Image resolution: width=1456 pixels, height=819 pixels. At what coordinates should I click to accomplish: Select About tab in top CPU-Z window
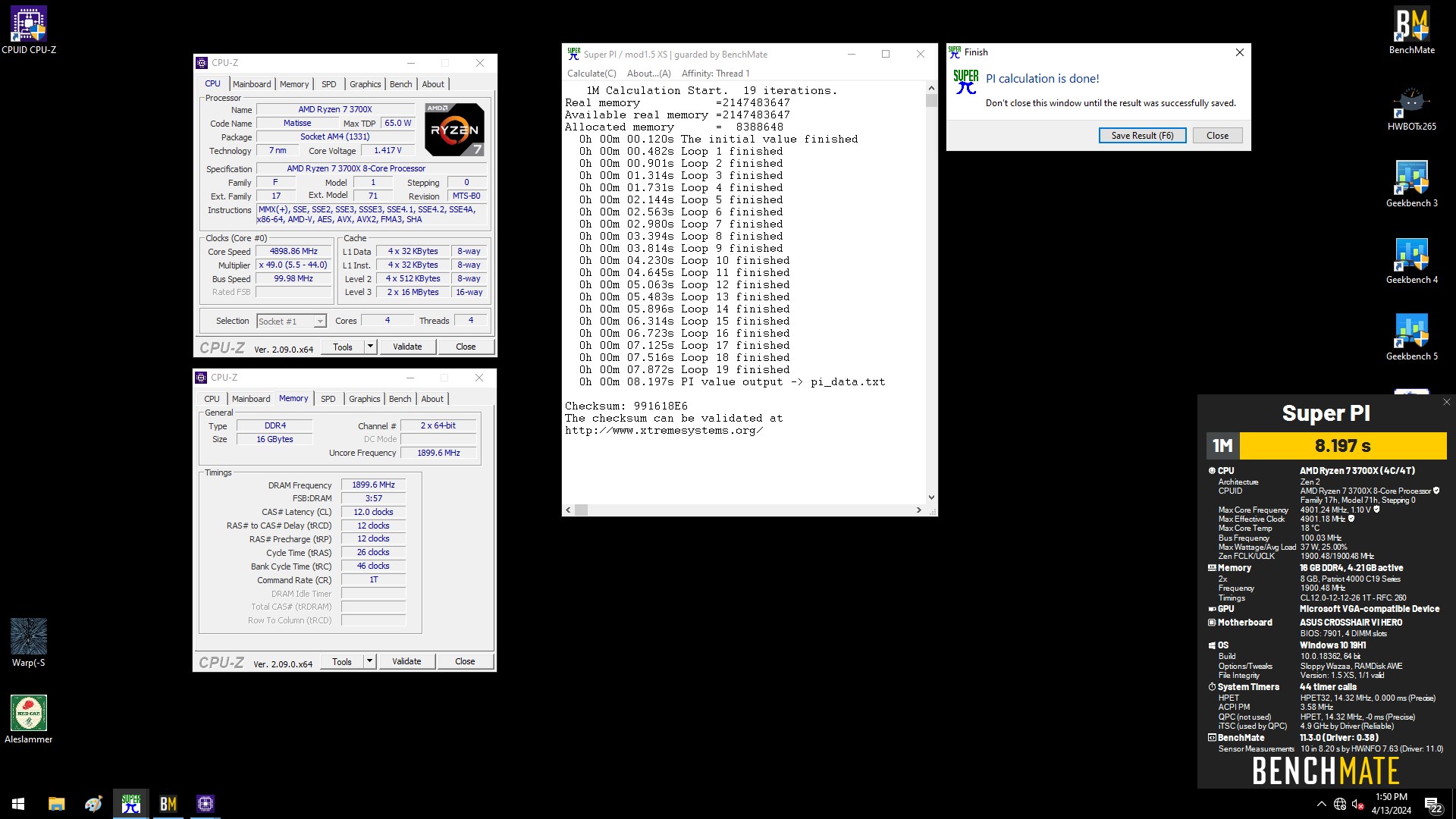(433, 84)
